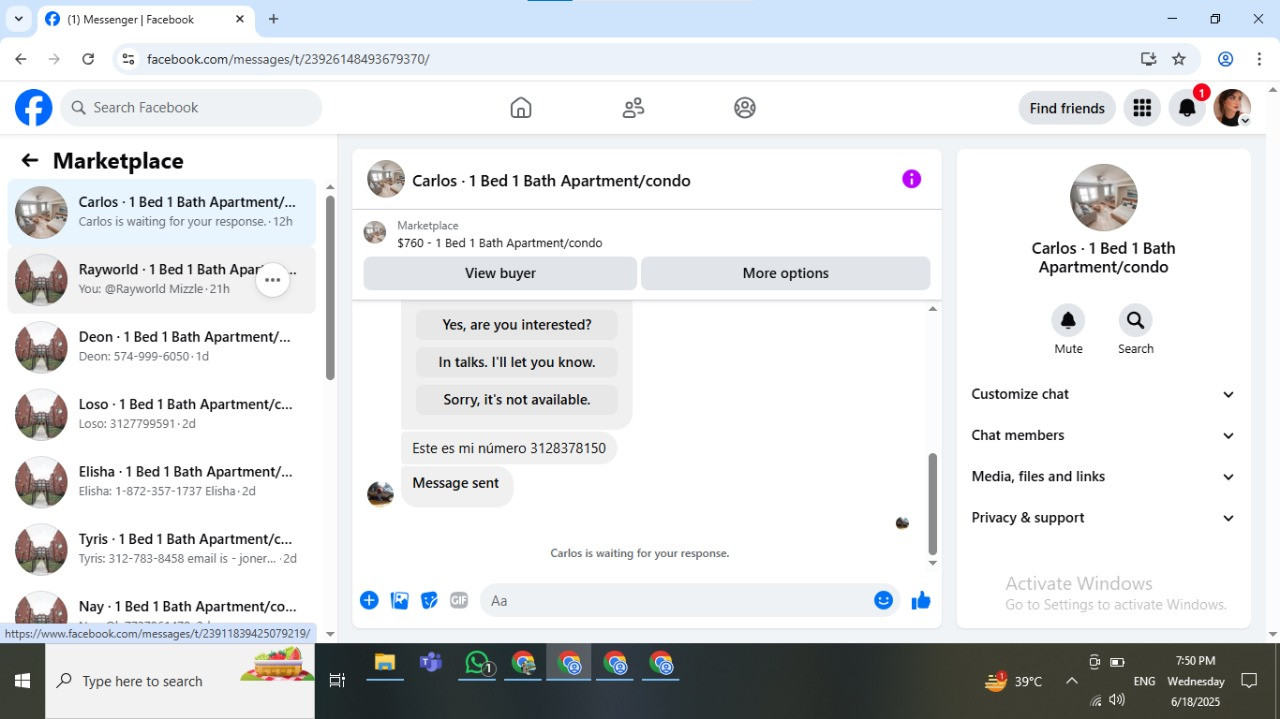Search in the Carlos conversation

(x=1135, y=321)
